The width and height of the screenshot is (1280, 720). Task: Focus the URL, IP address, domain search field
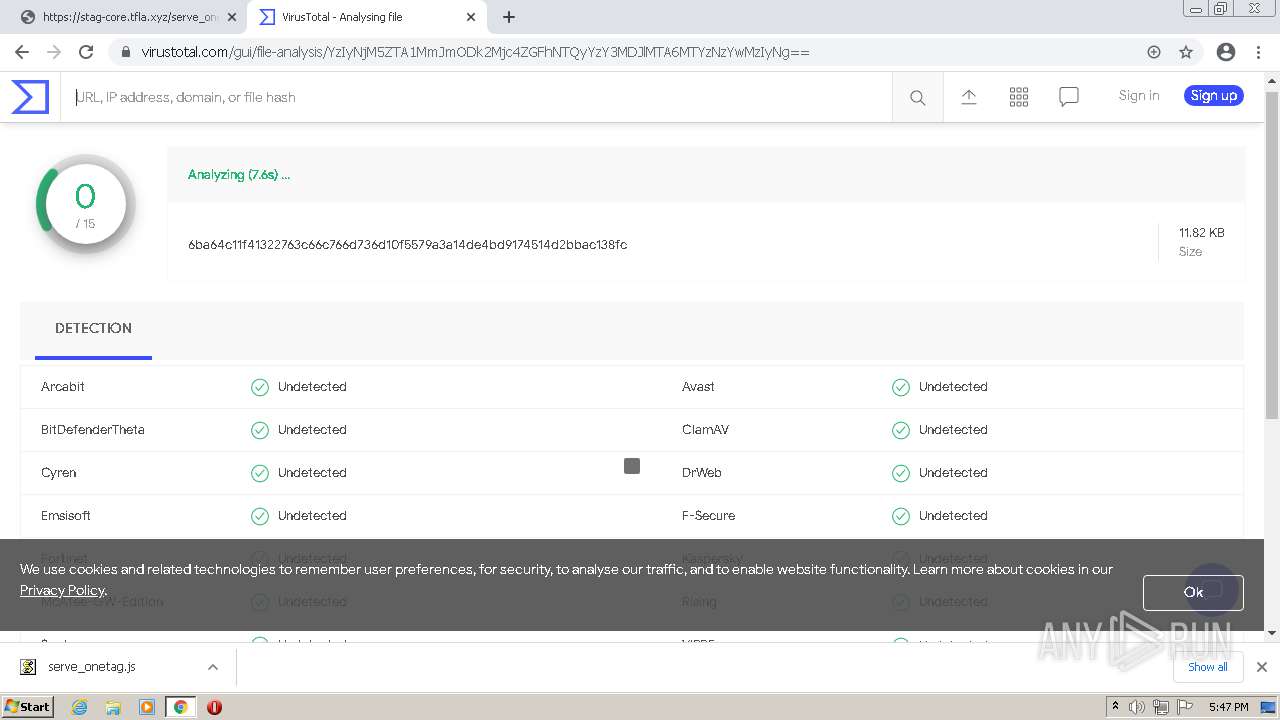[x=477, y=97]
